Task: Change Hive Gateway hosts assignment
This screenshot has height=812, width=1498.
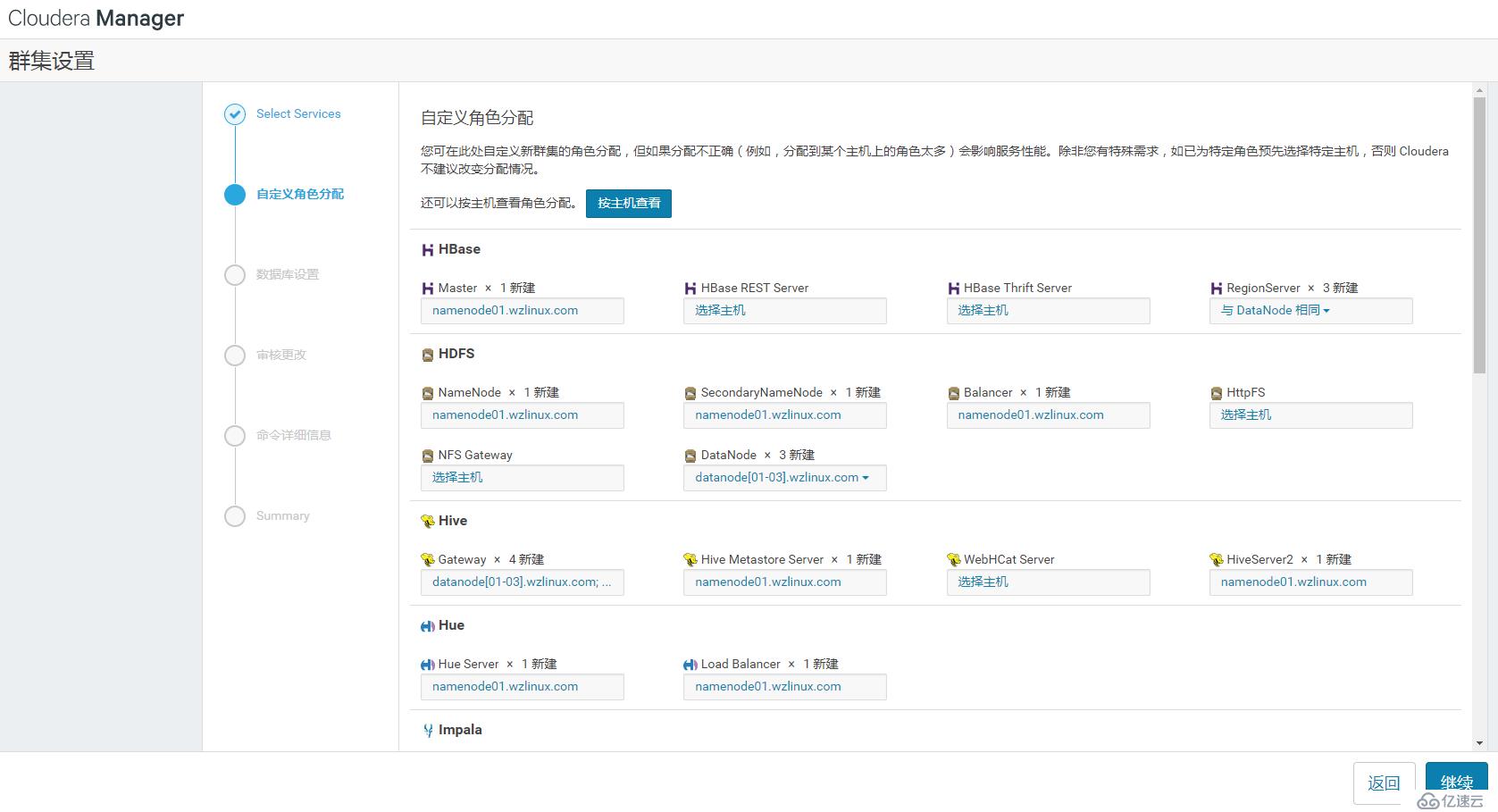Action: [522, 582]
